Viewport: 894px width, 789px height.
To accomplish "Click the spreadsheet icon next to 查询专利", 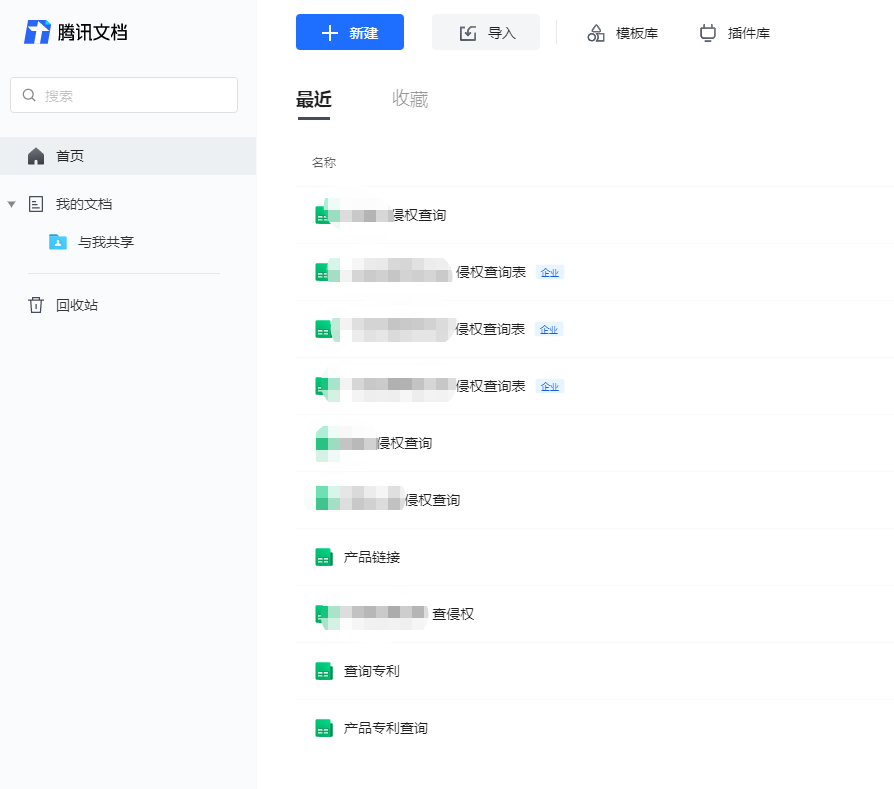I will [322, 670].
